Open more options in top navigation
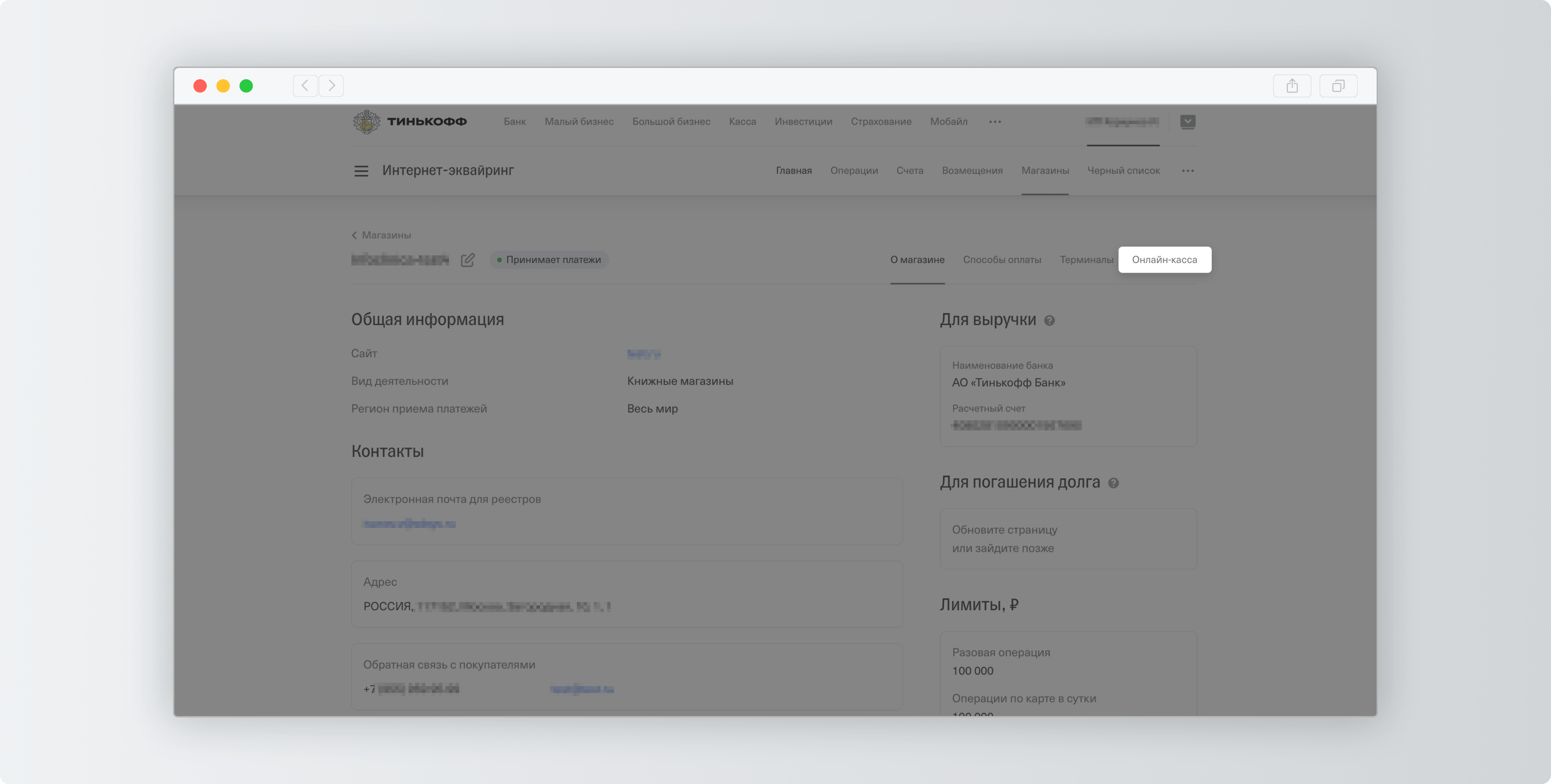This screenshot has height=784, width=1551. (x=995, y=122)
